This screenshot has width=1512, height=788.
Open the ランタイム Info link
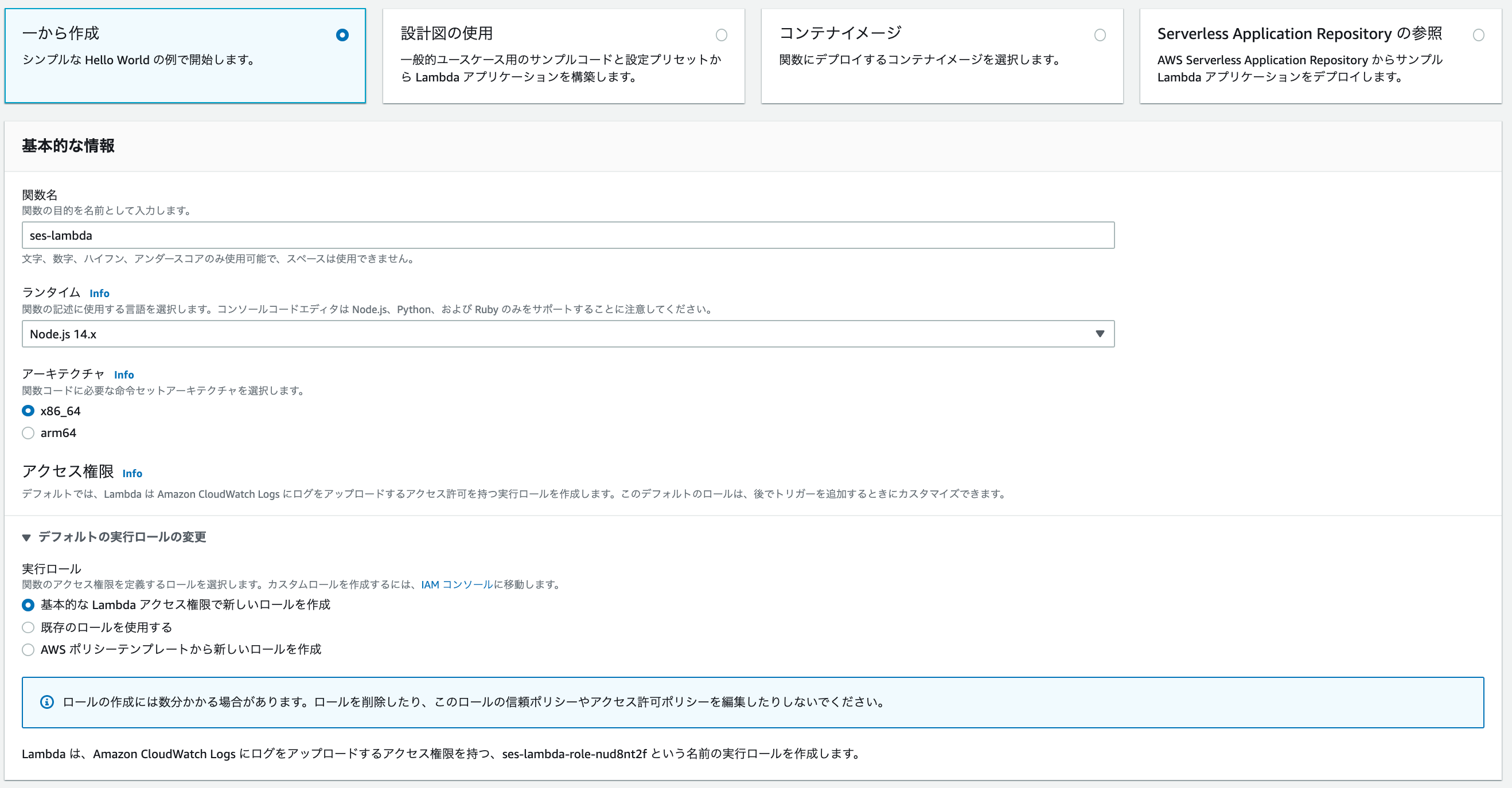(x=99, y=293)
